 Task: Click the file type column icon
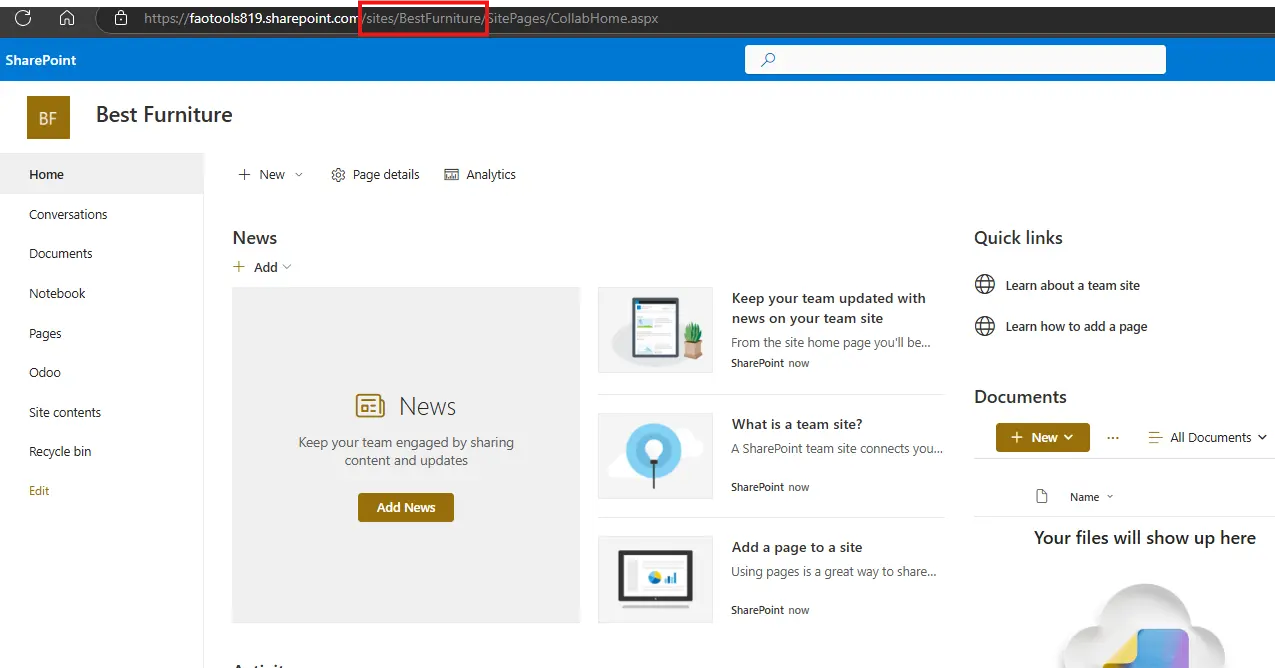point(1042,497)
